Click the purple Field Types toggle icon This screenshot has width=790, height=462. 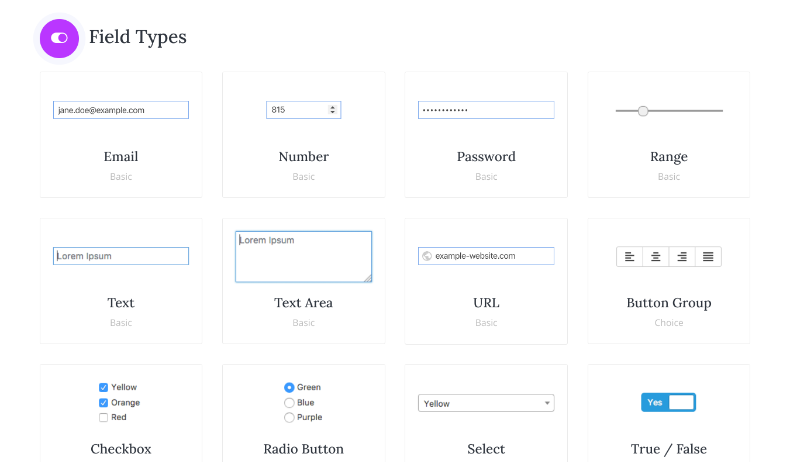pos(59,38)
